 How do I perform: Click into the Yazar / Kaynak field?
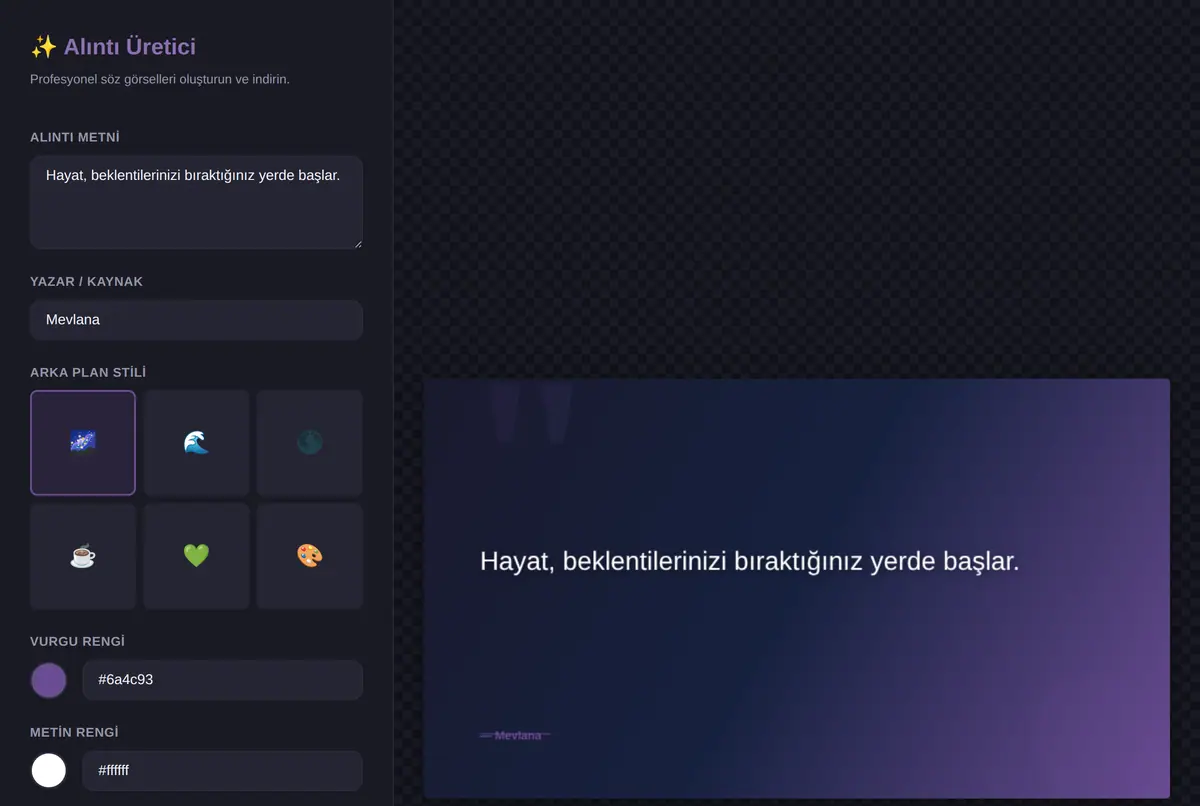(196, 320)
